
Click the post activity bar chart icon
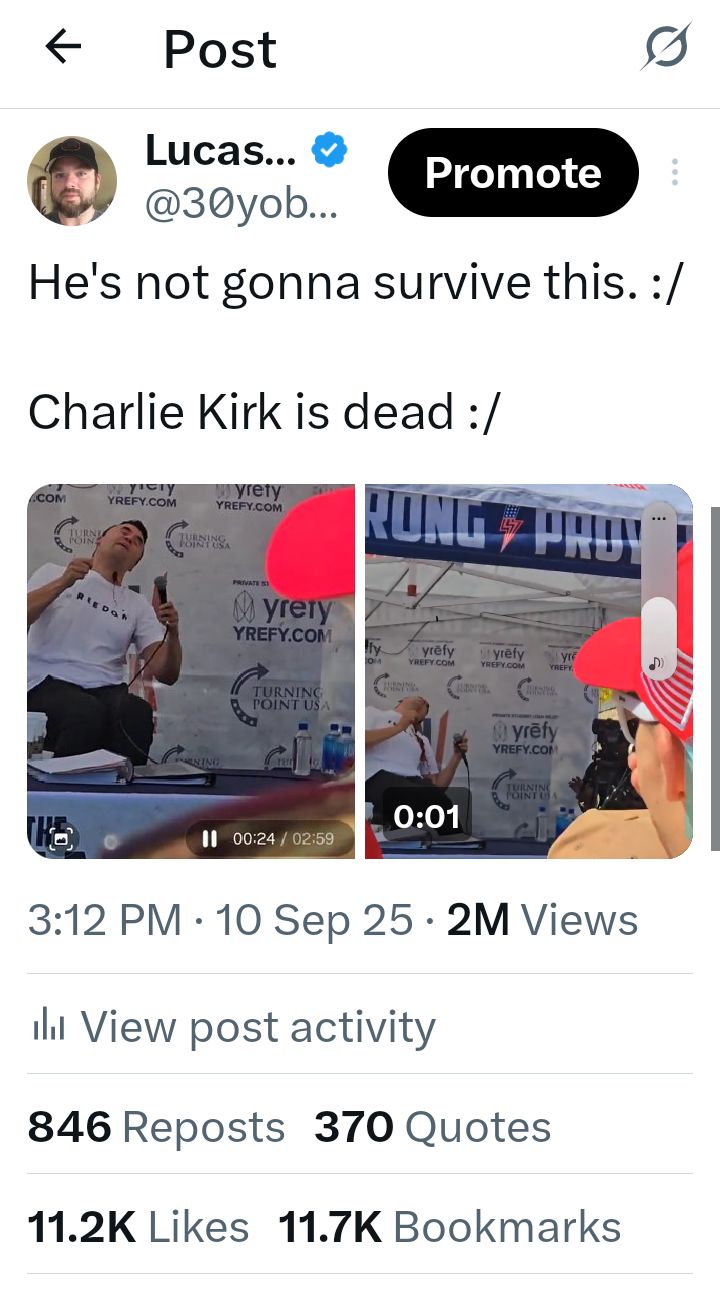coord(48,1025)
